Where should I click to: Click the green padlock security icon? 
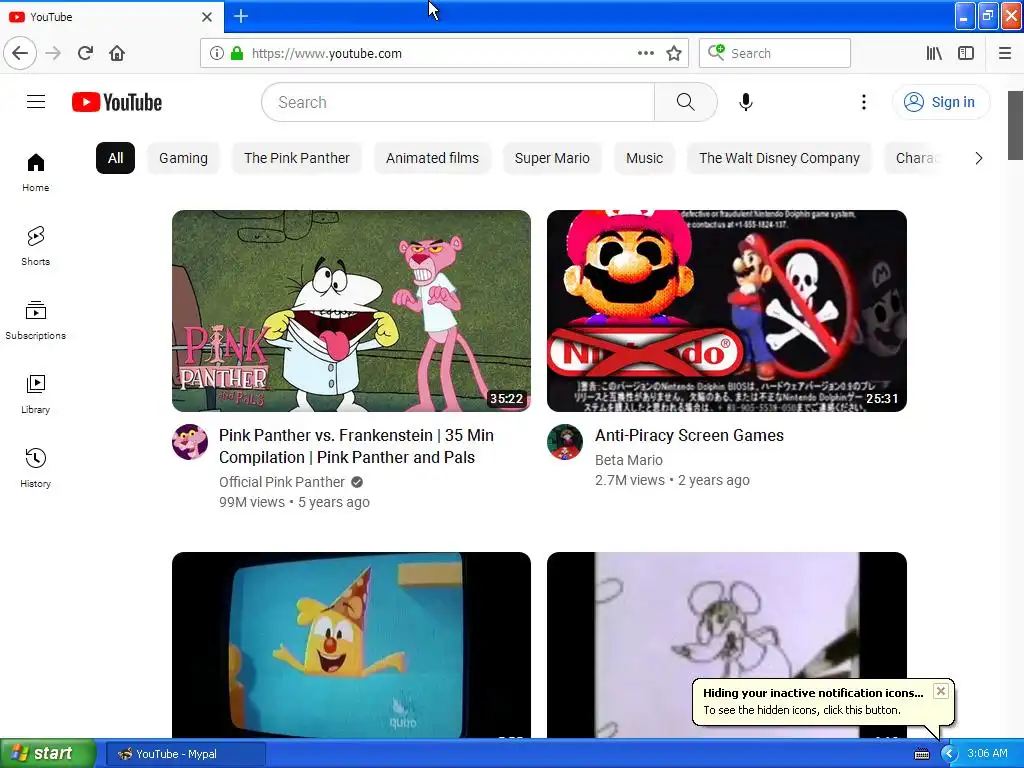(237, 54)
